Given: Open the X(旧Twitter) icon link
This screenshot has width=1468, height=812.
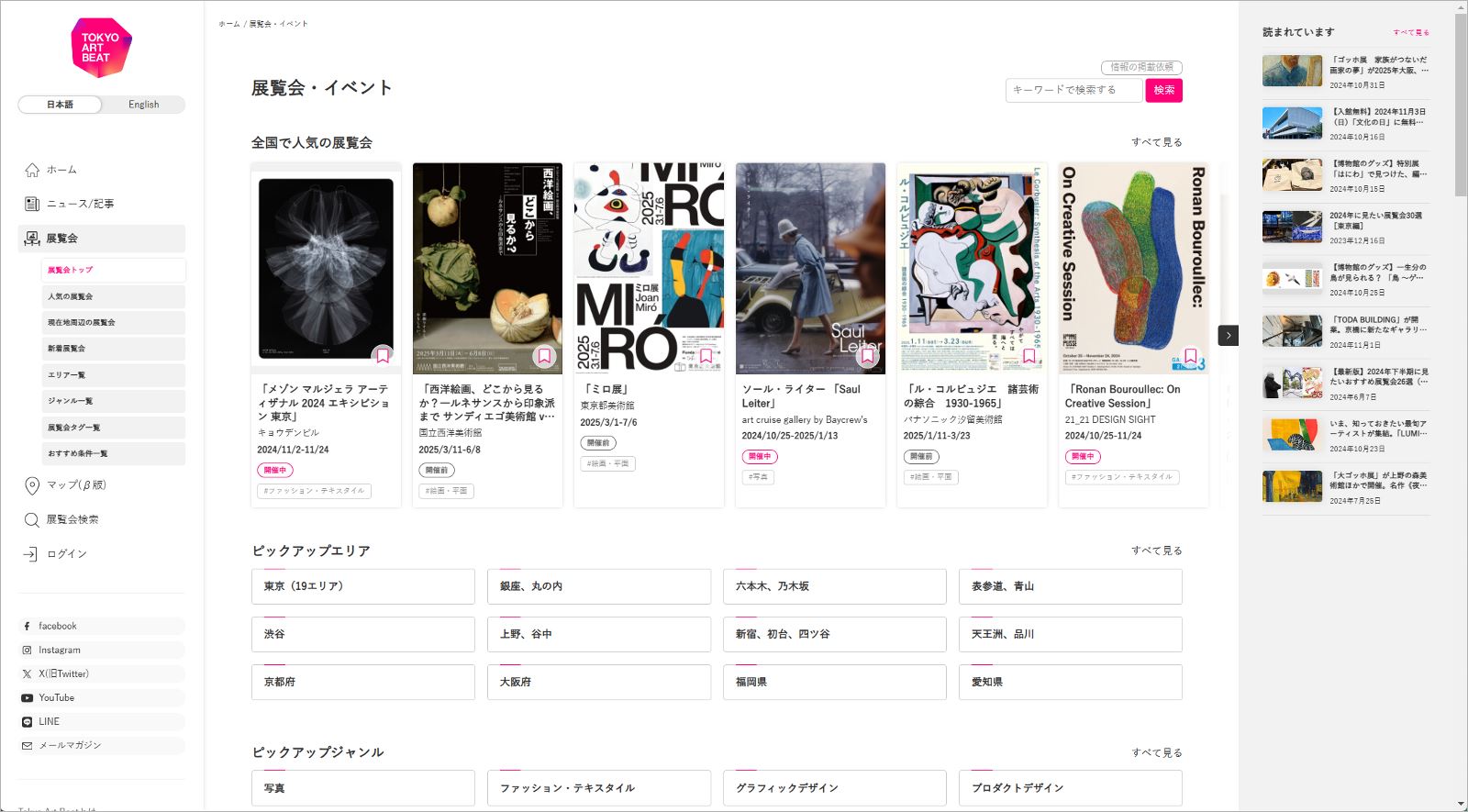Looking at the screenshot, I should pyautogui.click(x=27, y=673).
